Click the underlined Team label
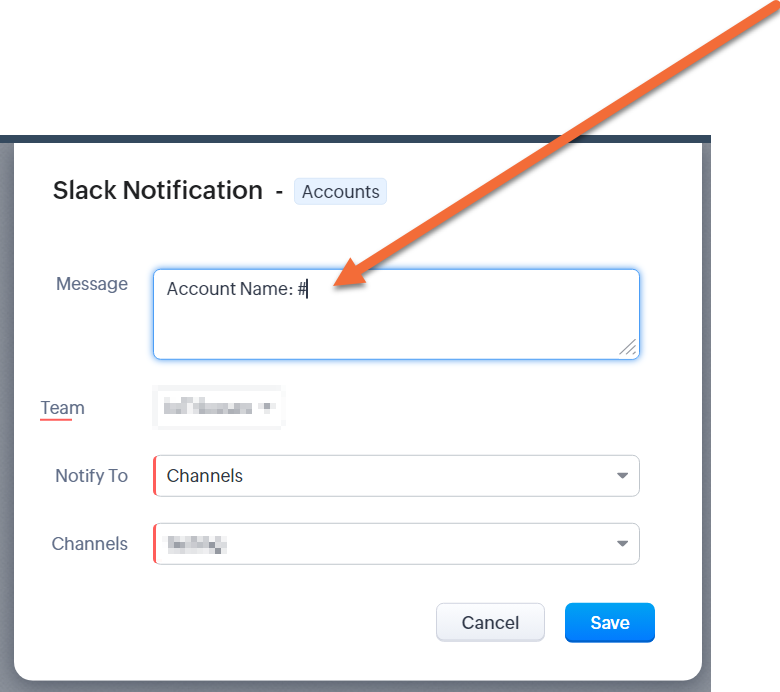 [63, 407]
